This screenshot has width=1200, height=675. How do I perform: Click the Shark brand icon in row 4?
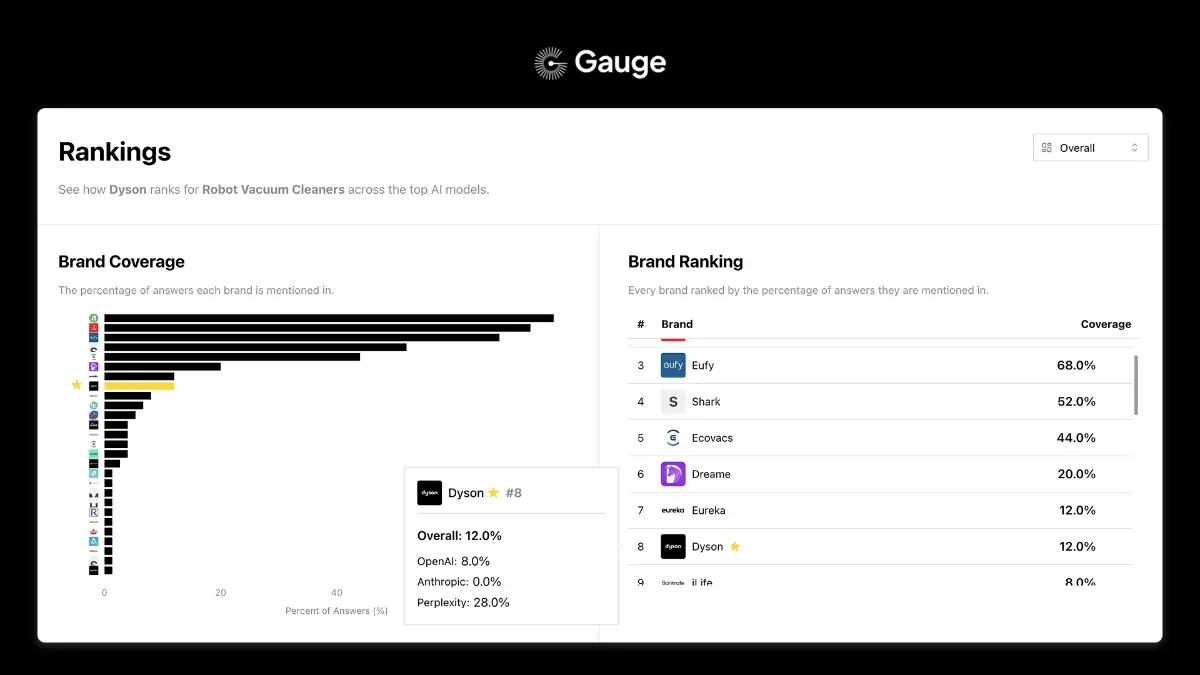672,401
